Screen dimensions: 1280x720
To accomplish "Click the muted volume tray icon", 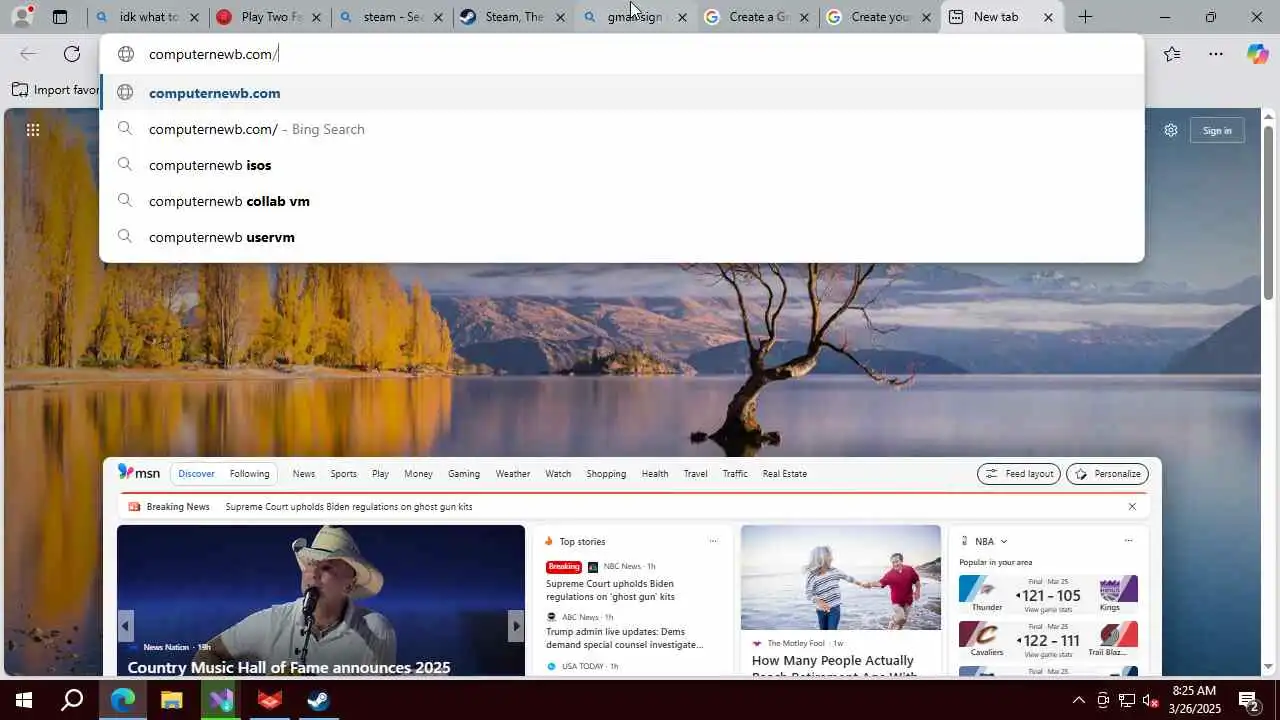I will tap(1150, 700).
